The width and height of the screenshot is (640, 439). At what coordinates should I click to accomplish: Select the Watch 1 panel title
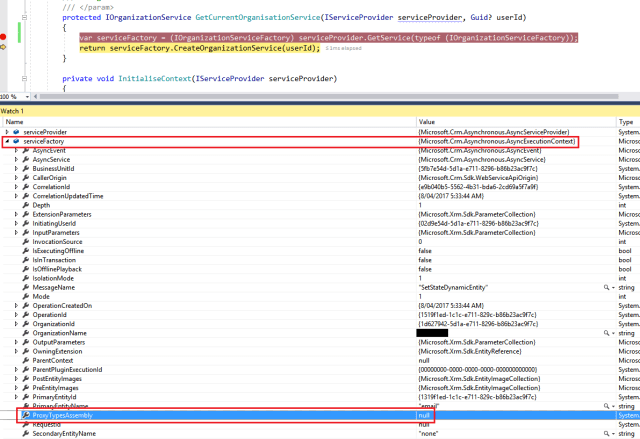pyautogui.click(x=15, y=110)
